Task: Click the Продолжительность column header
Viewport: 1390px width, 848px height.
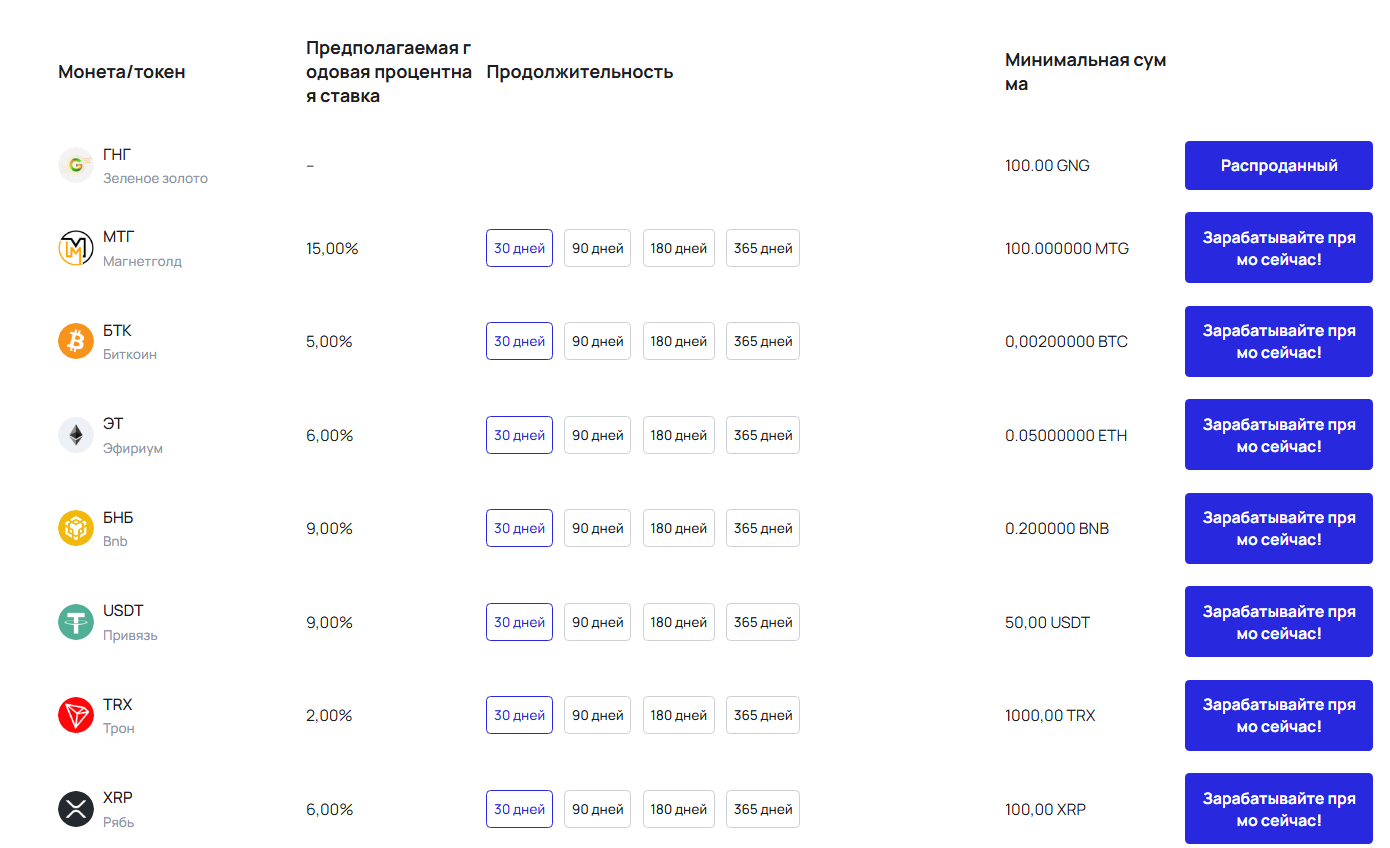Action: pyautogui.click(x=579, y=72)
